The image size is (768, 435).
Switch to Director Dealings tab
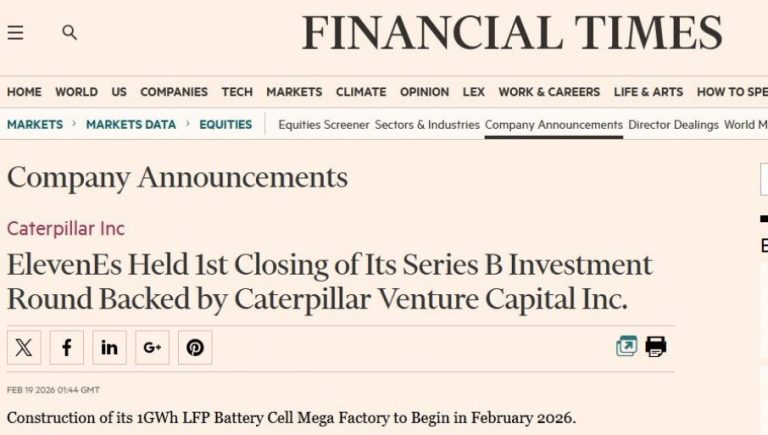[673, 125]
